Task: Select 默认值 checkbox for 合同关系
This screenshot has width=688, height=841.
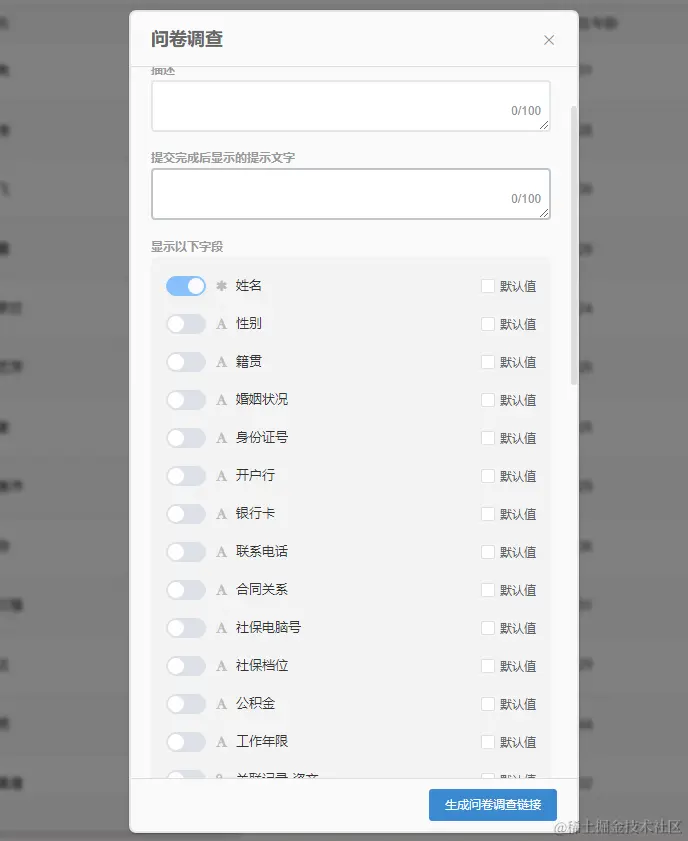Action: [x=488, y=590]
